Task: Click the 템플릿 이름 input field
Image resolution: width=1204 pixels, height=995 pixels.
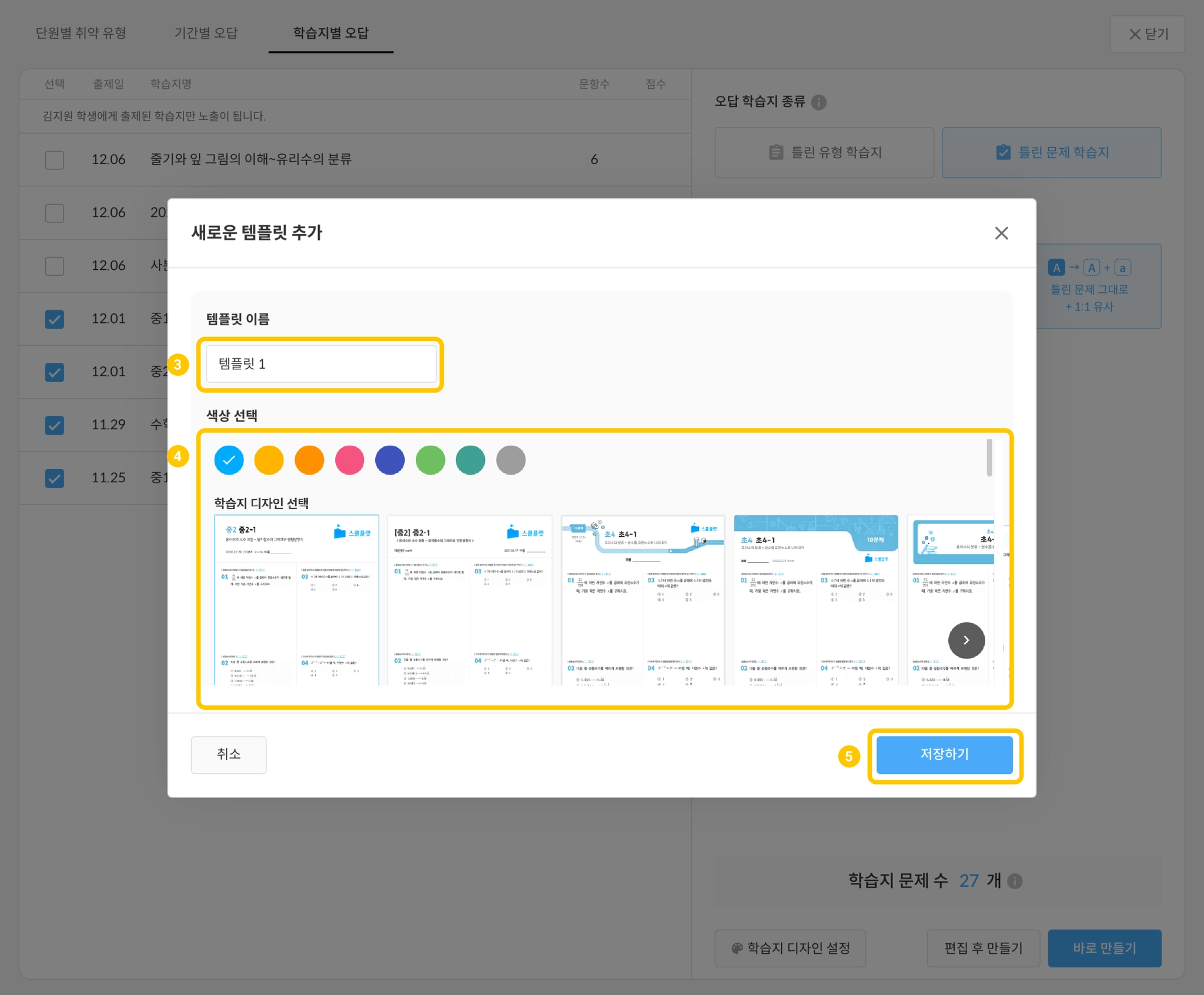Action: [x=321, y=364]
